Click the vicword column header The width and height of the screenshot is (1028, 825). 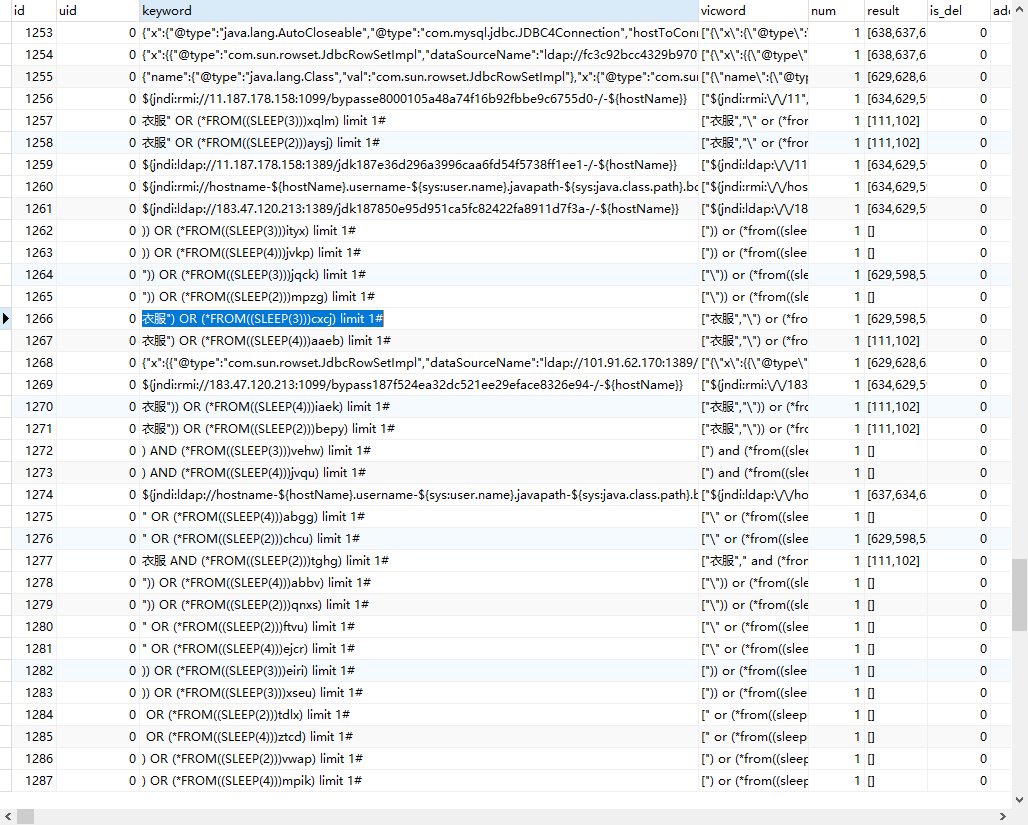[x=753, y=10]
